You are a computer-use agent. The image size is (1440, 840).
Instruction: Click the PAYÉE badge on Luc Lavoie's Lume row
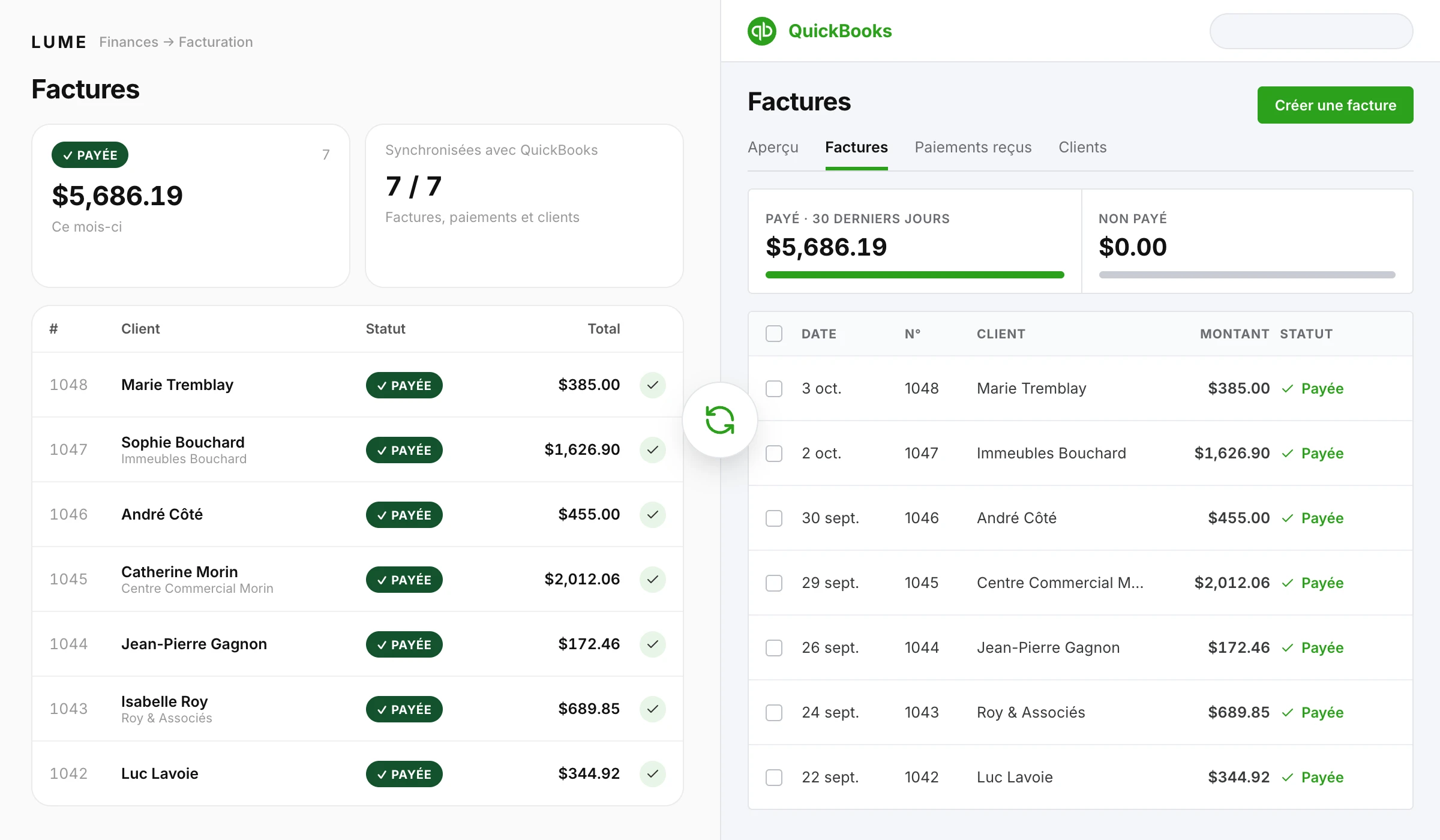click(x=404, y=774)
